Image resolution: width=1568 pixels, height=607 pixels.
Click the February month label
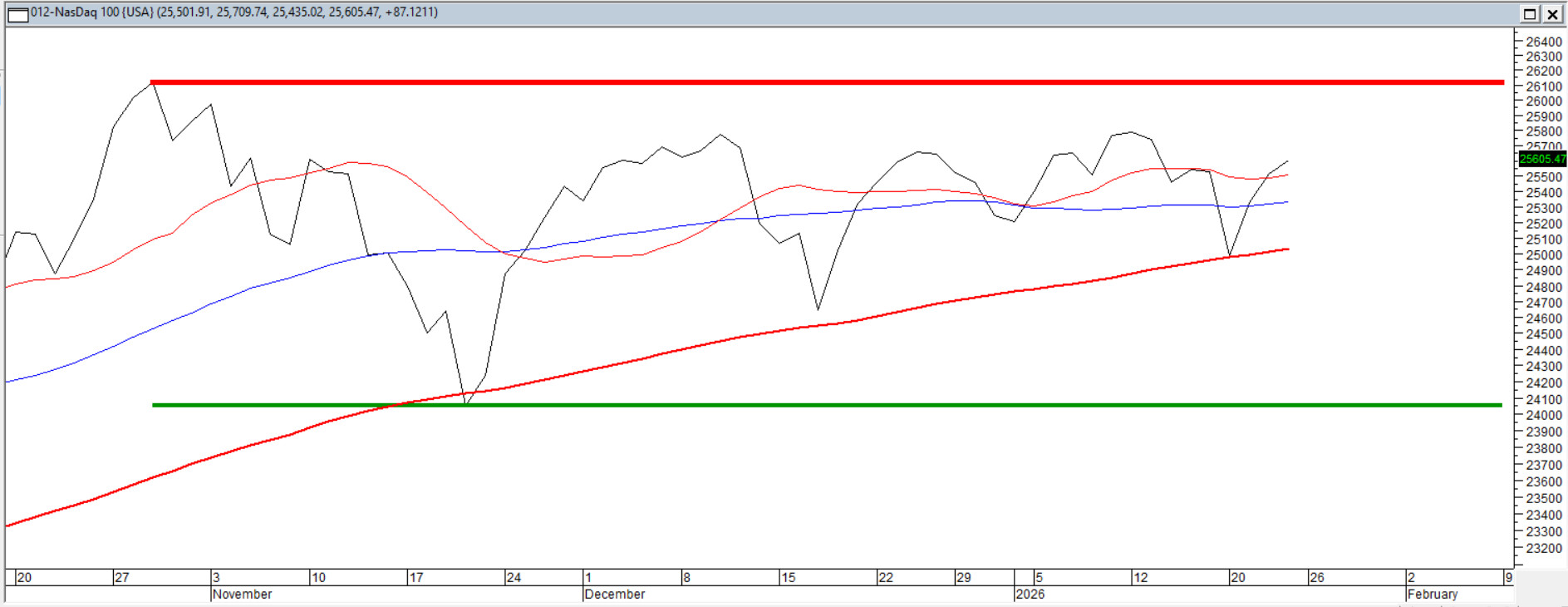tap(1432, 595)
